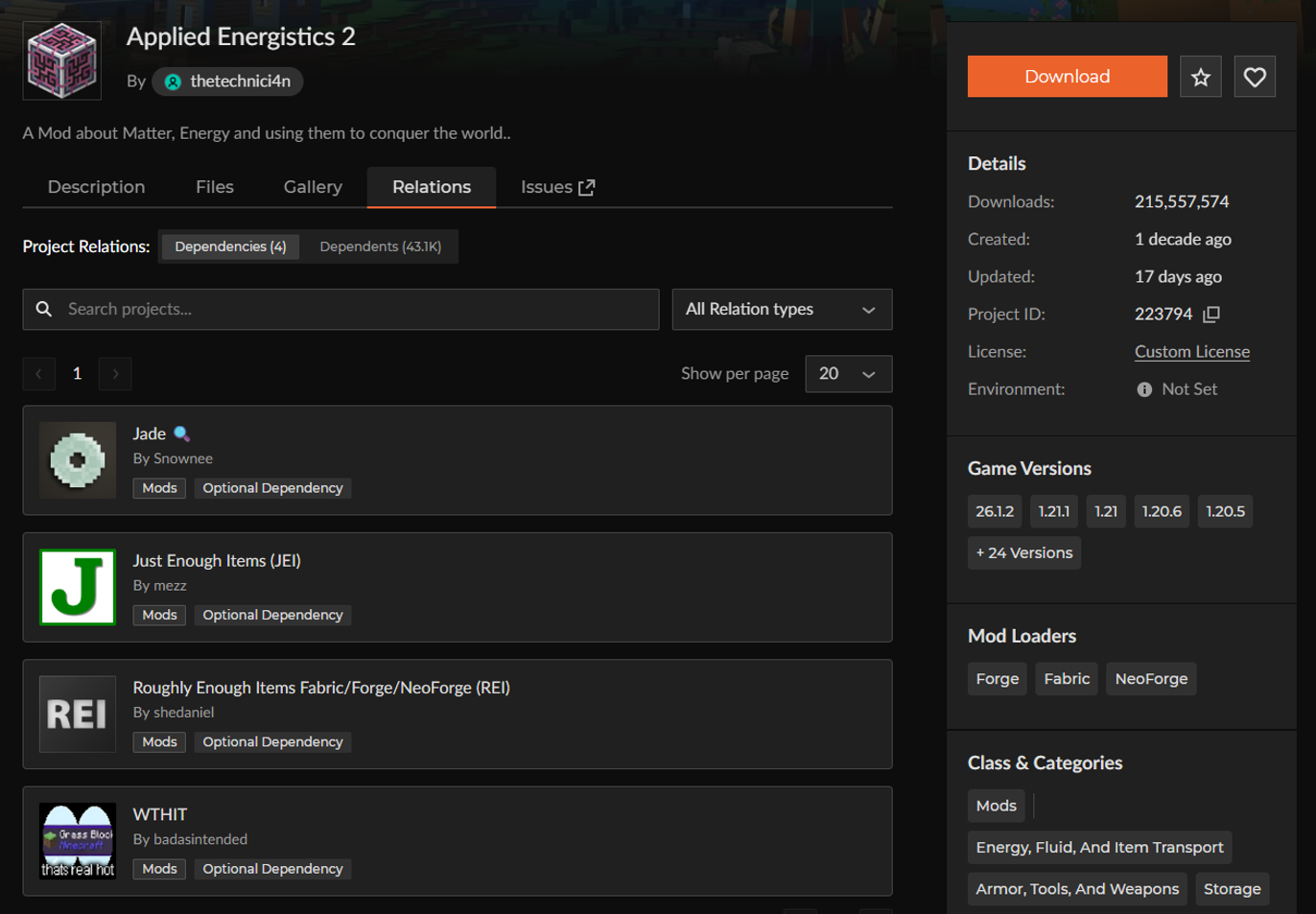
Task: Click the search magnifier icon
Action: pyautogui.click(x=44, y=309)
